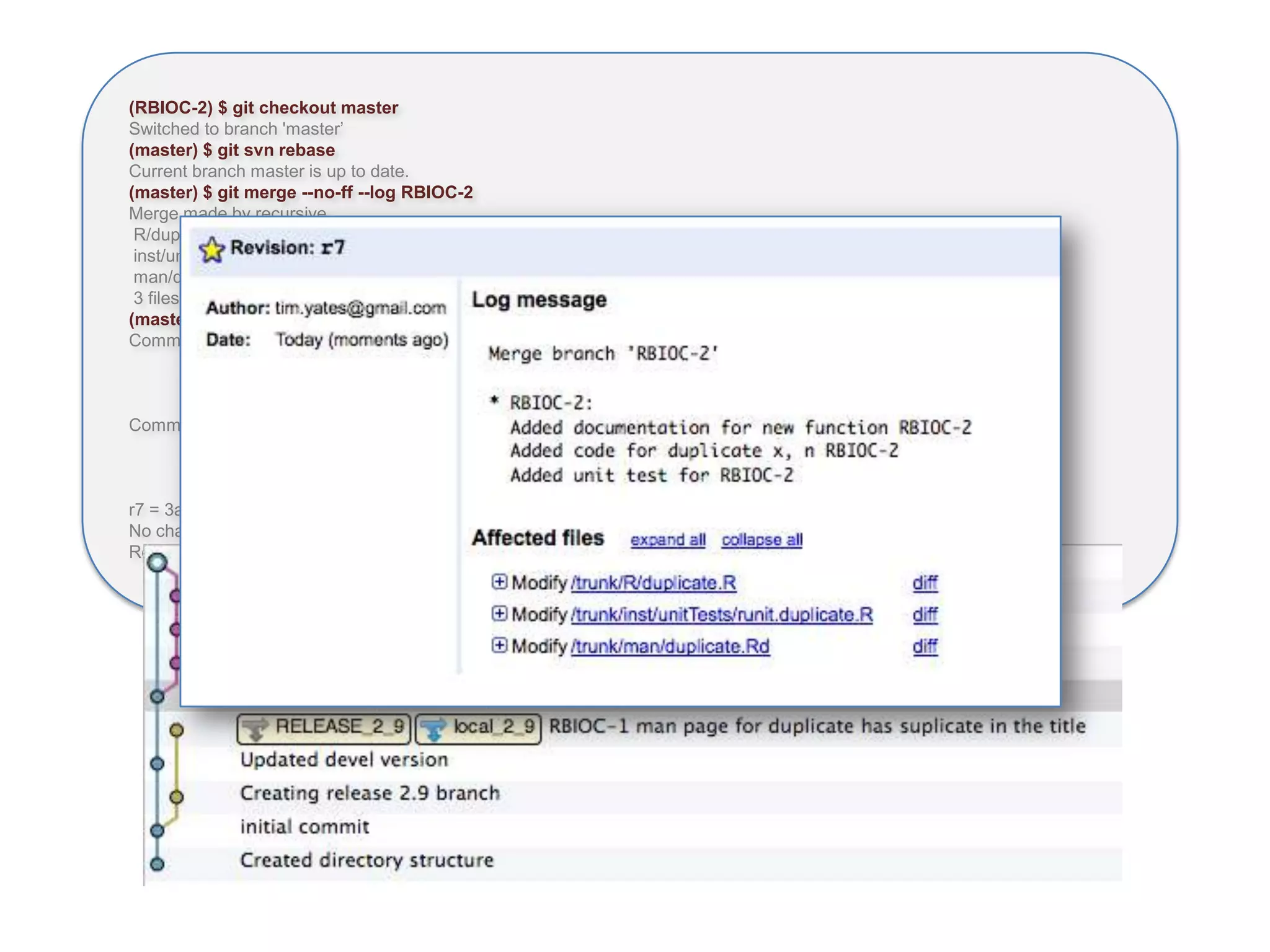Open the /trunk/inst/unitTests/runit.duplicate.R link

pyautogui.click(x=722, y=614)
